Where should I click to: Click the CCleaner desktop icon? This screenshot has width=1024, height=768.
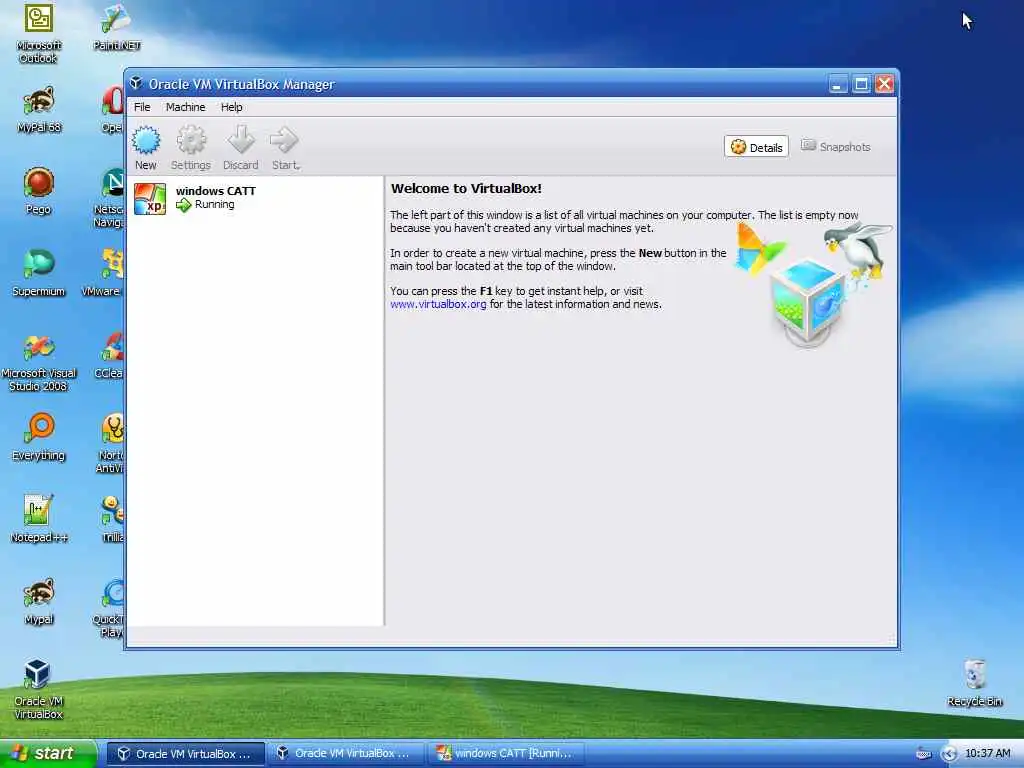click(x=113, y=347)
